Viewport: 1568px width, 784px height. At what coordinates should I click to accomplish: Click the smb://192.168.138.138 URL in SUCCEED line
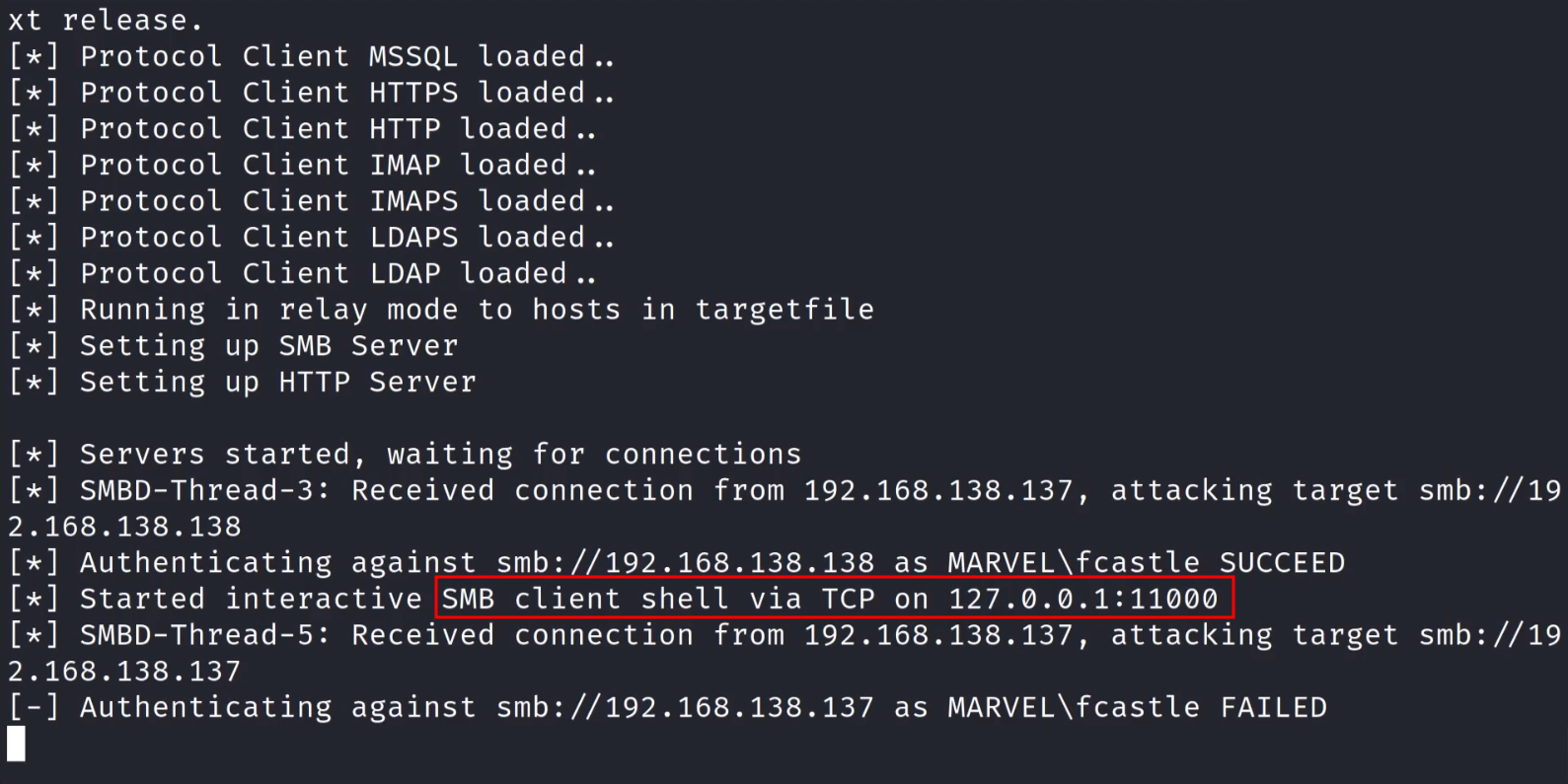685,562
